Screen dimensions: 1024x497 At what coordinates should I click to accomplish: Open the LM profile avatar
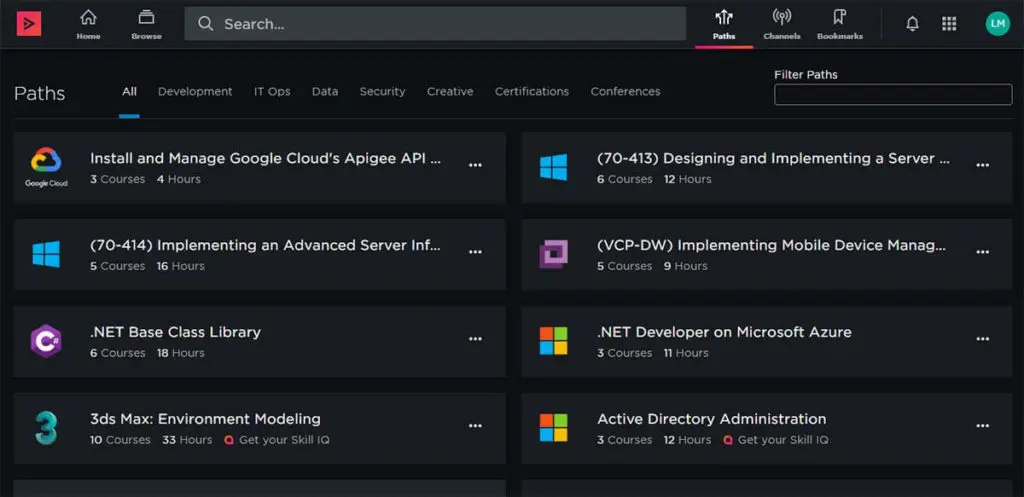point(997,24)
